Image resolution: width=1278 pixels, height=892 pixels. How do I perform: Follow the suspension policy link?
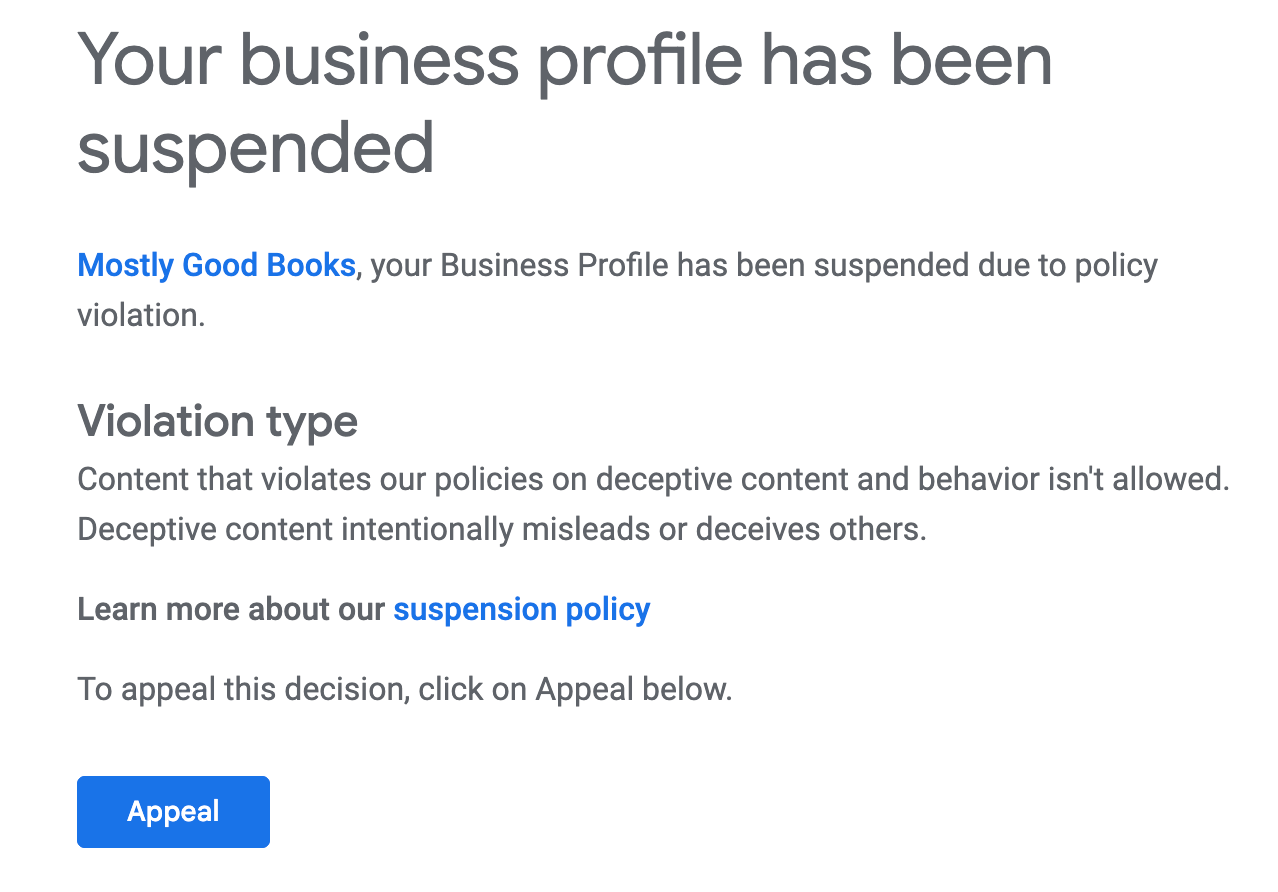522,609
